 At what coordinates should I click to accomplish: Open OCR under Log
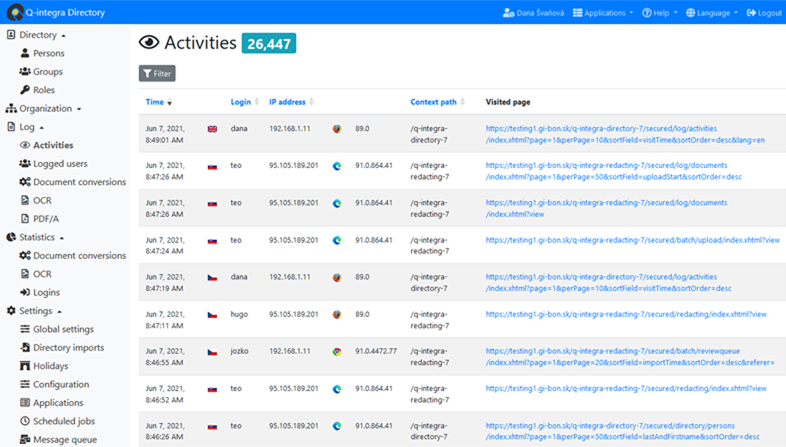(42, 200)
